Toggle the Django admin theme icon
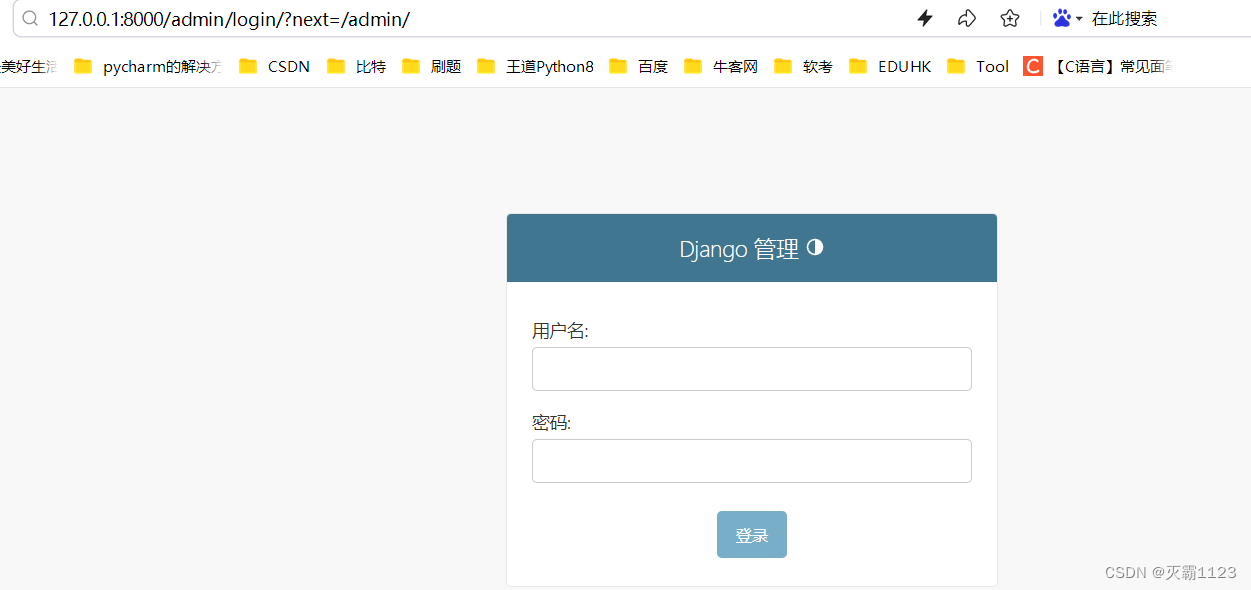1251x590 pixels. pos(815,247)
